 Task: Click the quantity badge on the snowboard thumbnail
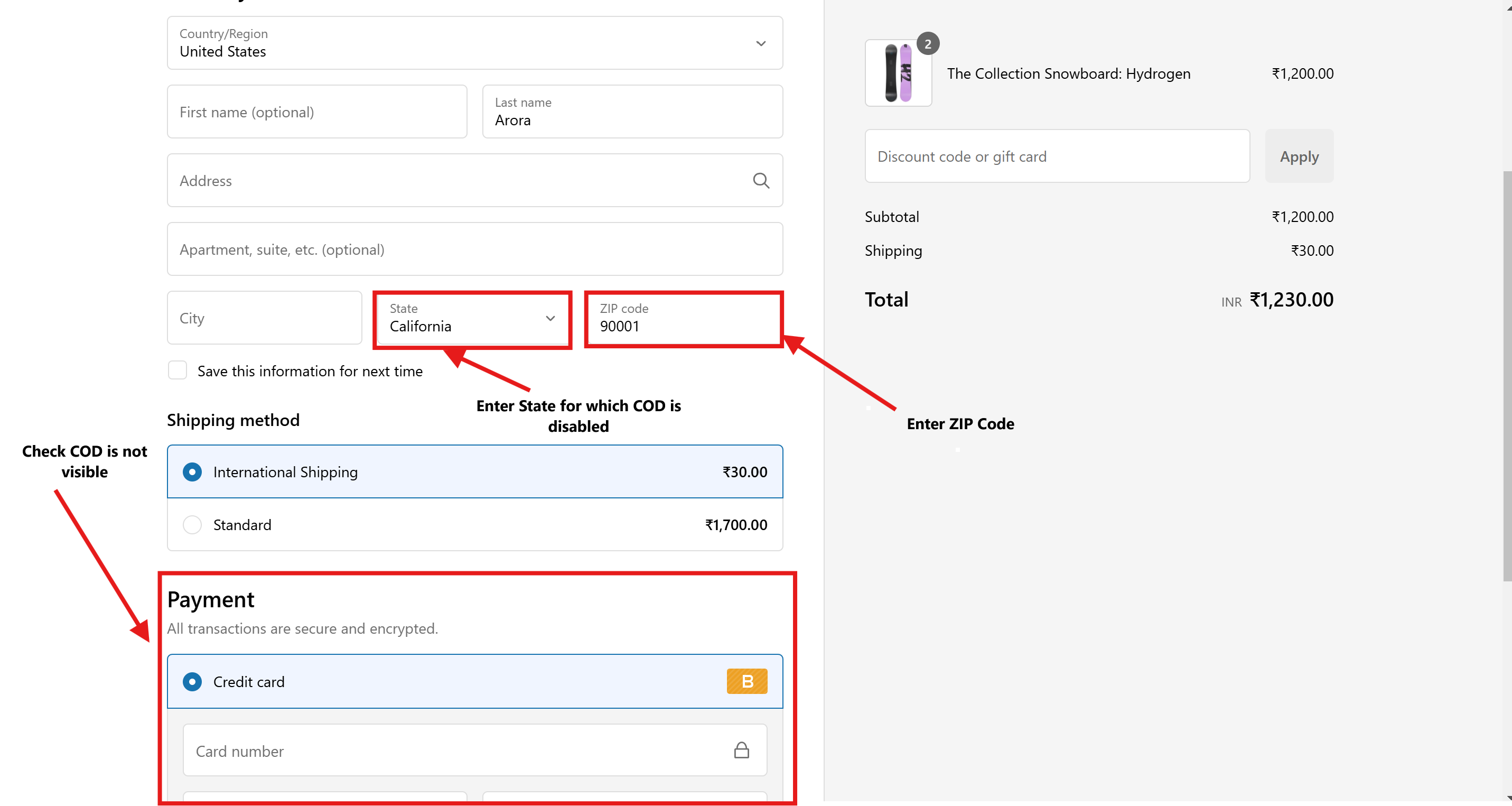point(927,44)
